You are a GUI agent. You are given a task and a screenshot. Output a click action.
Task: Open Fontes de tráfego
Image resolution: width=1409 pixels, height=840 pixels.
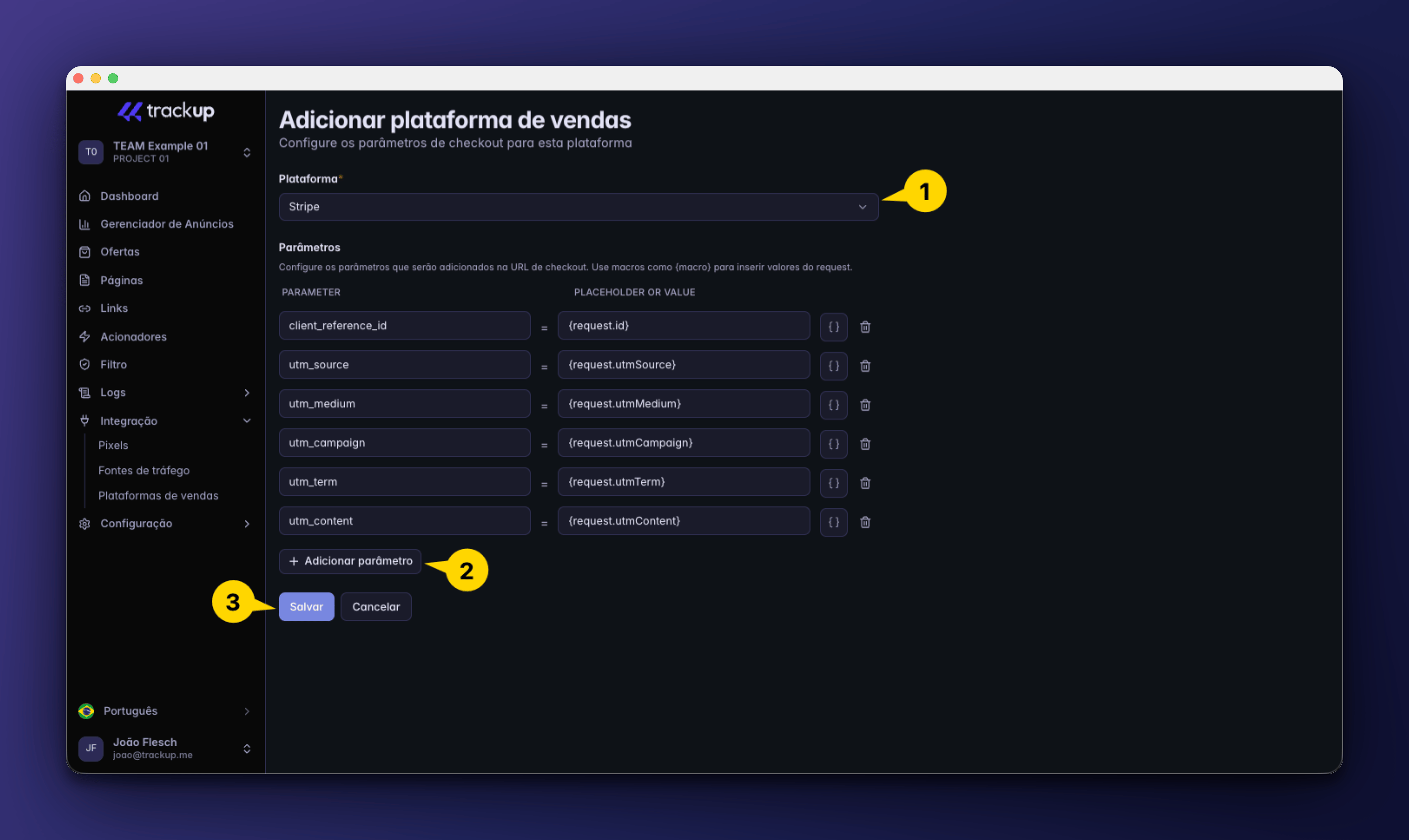(144, 471)
